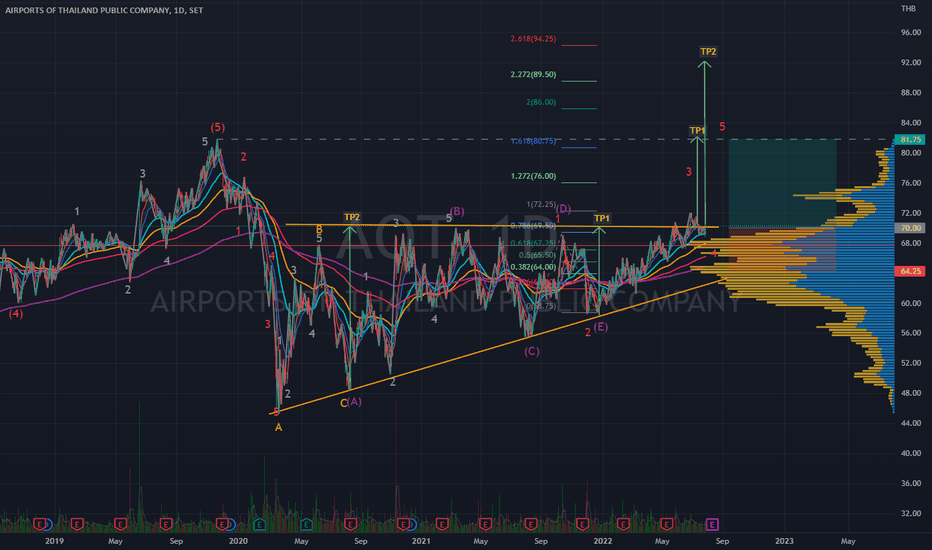The image size is (932, 550).
Task: Select the purple (E) wave label
Action: (x=600, y=327)
